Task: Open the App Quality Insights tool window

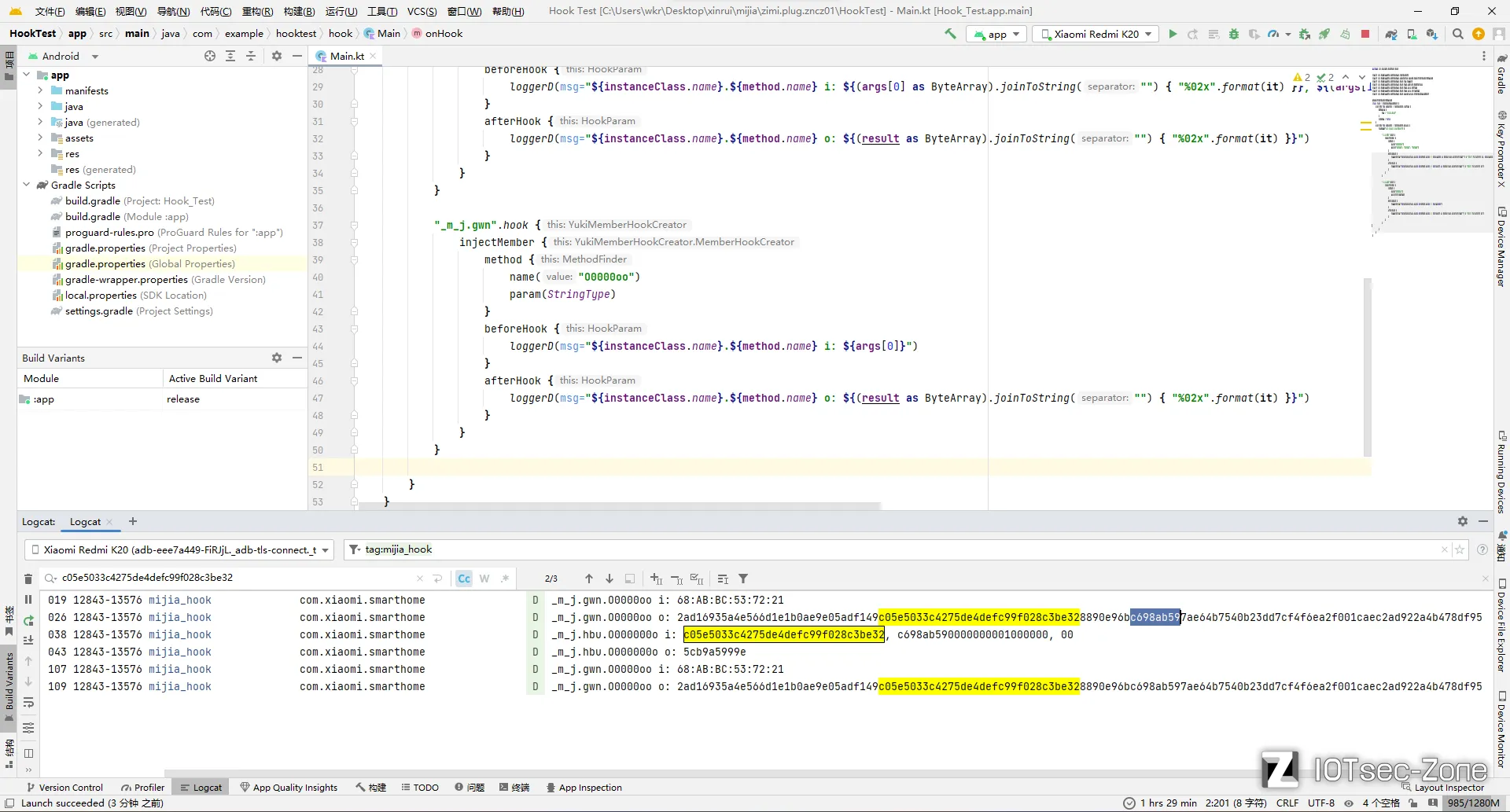Action: point(289,787)
